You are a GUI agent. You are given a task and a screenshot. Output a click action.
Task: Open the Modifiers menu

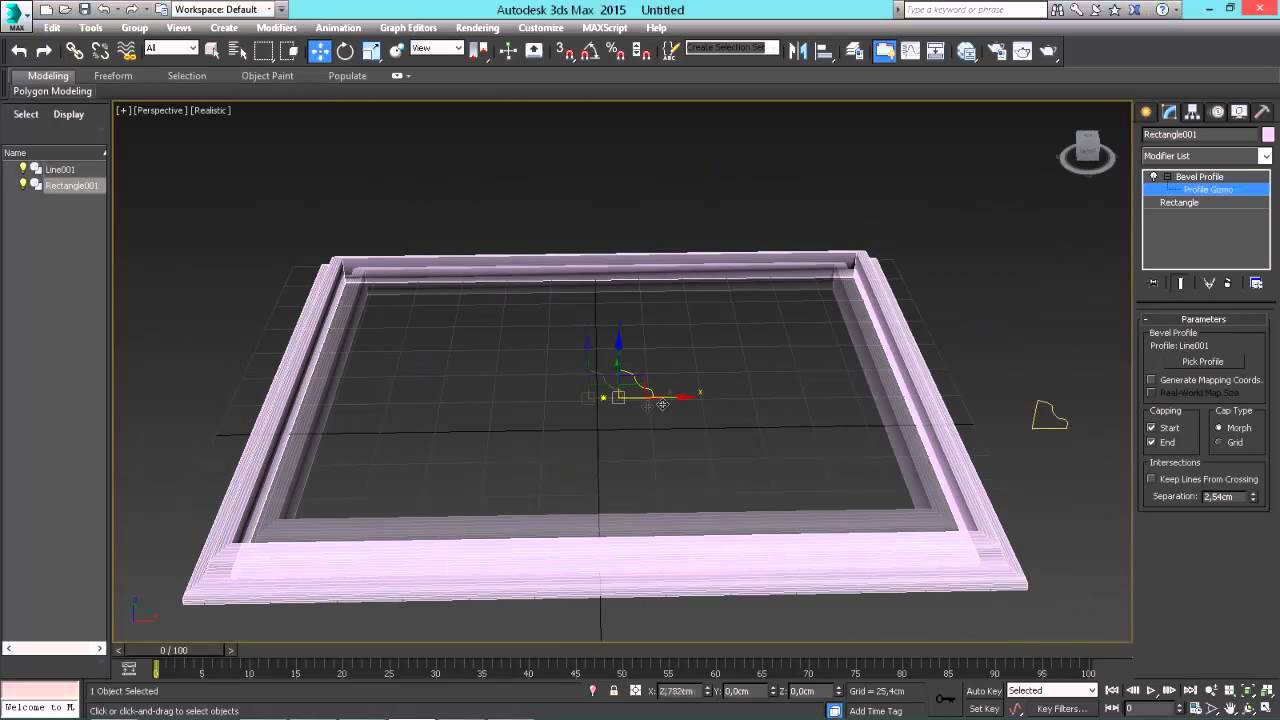pos(277,28)
